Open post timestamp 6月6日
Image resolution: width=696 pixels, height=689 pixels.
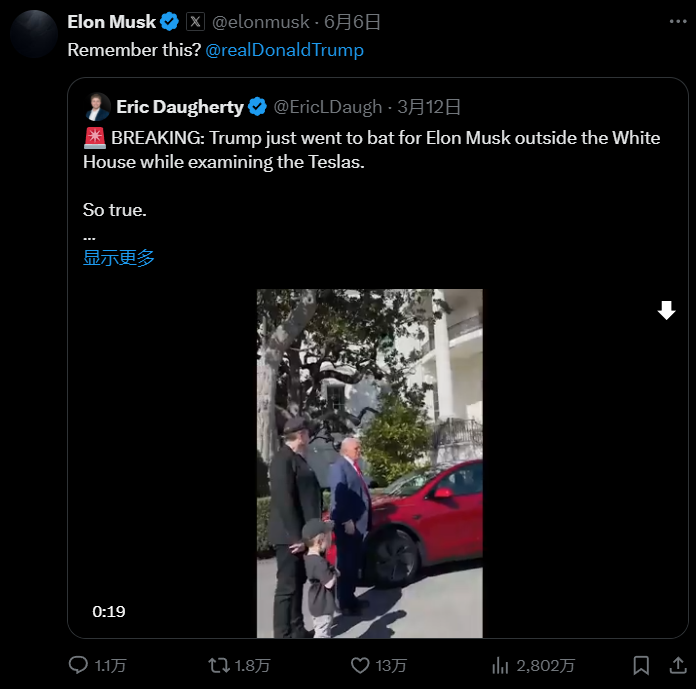[x=352, y=22]
